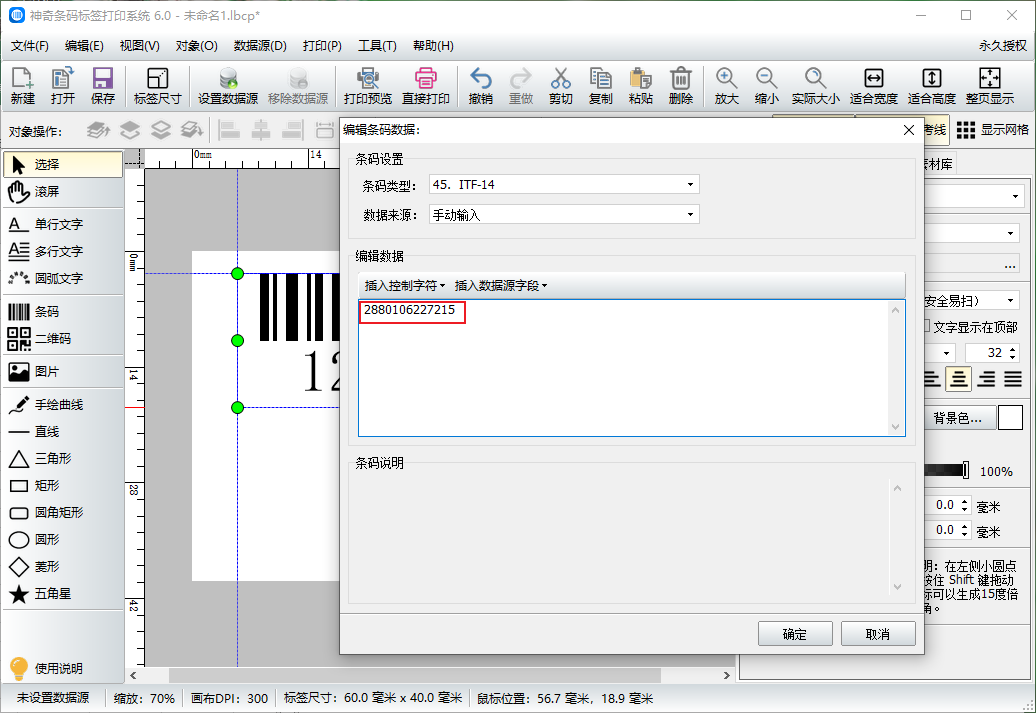This screenshot has height=713, width=1036.
Task: Save the label using the 保存 icon
Action: click(x=102, y=86)
